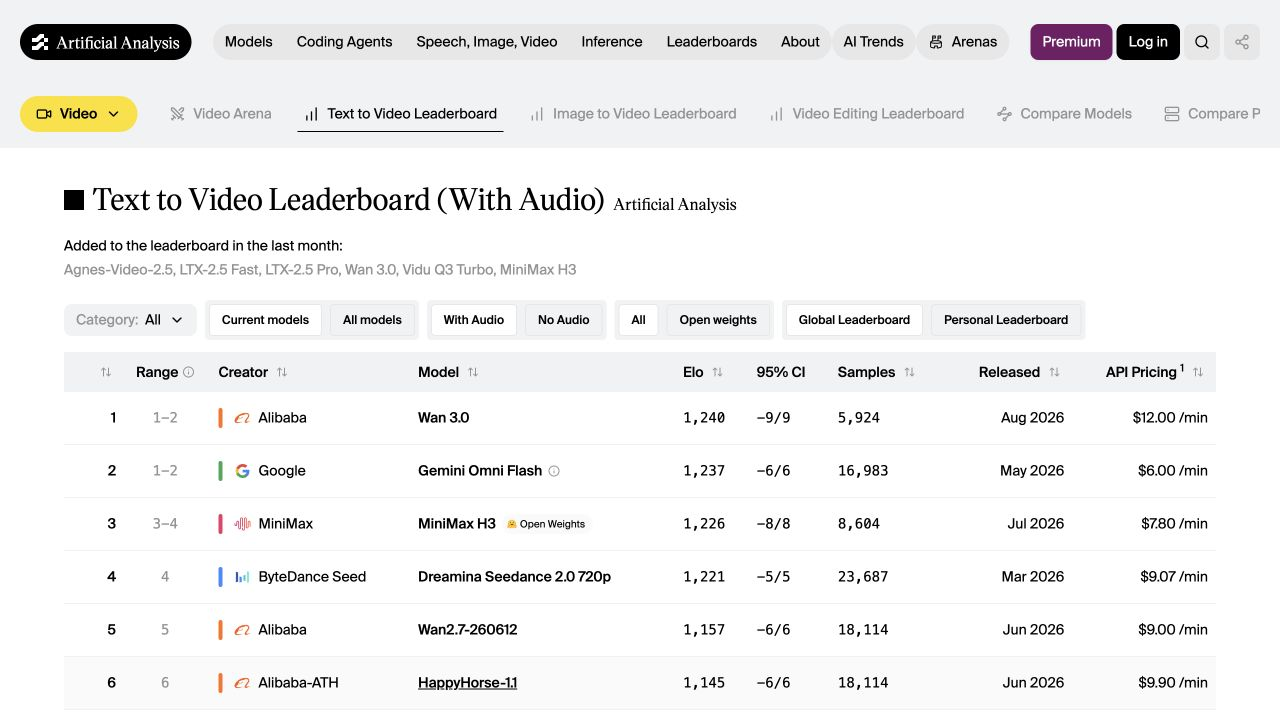Click the MiniMax logo in row 3

coord(242,524)
